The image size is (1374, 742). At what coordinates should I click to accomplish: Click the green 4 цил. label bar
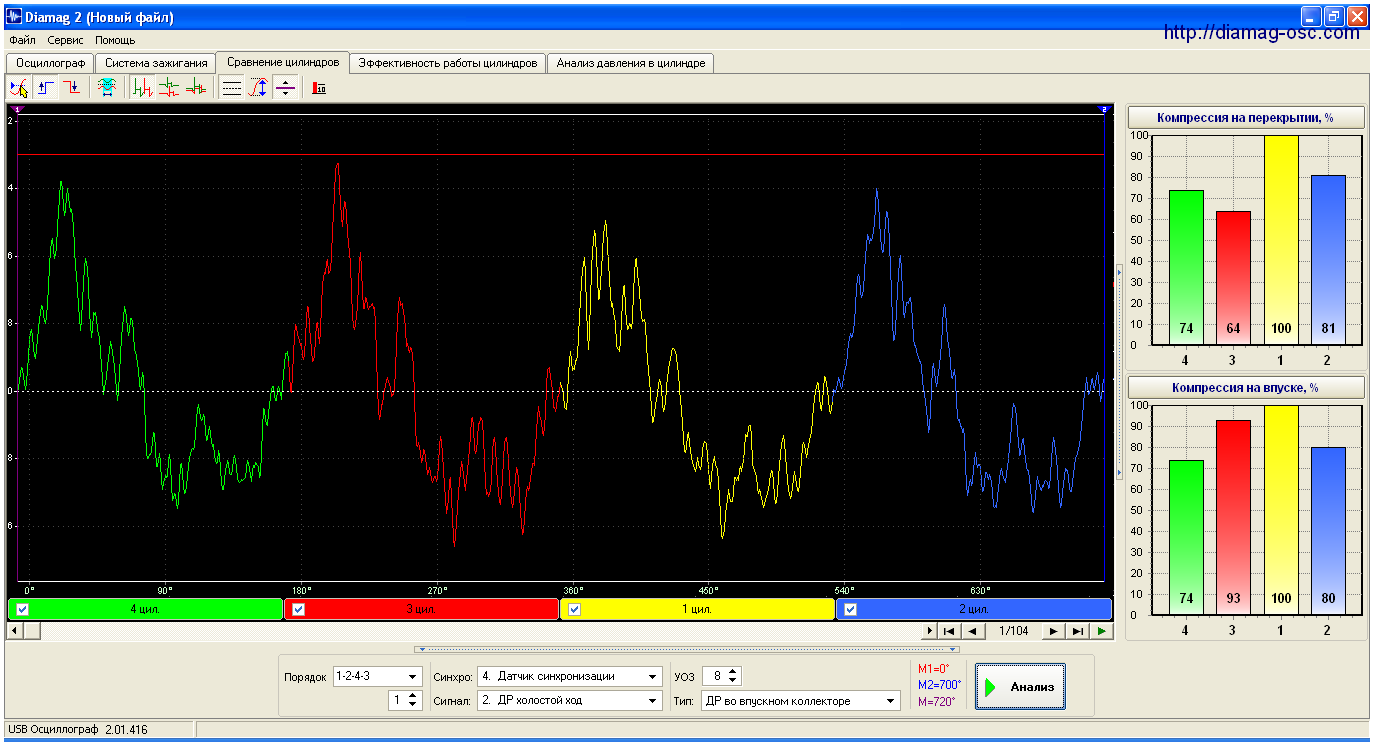(x=145, y=609)
